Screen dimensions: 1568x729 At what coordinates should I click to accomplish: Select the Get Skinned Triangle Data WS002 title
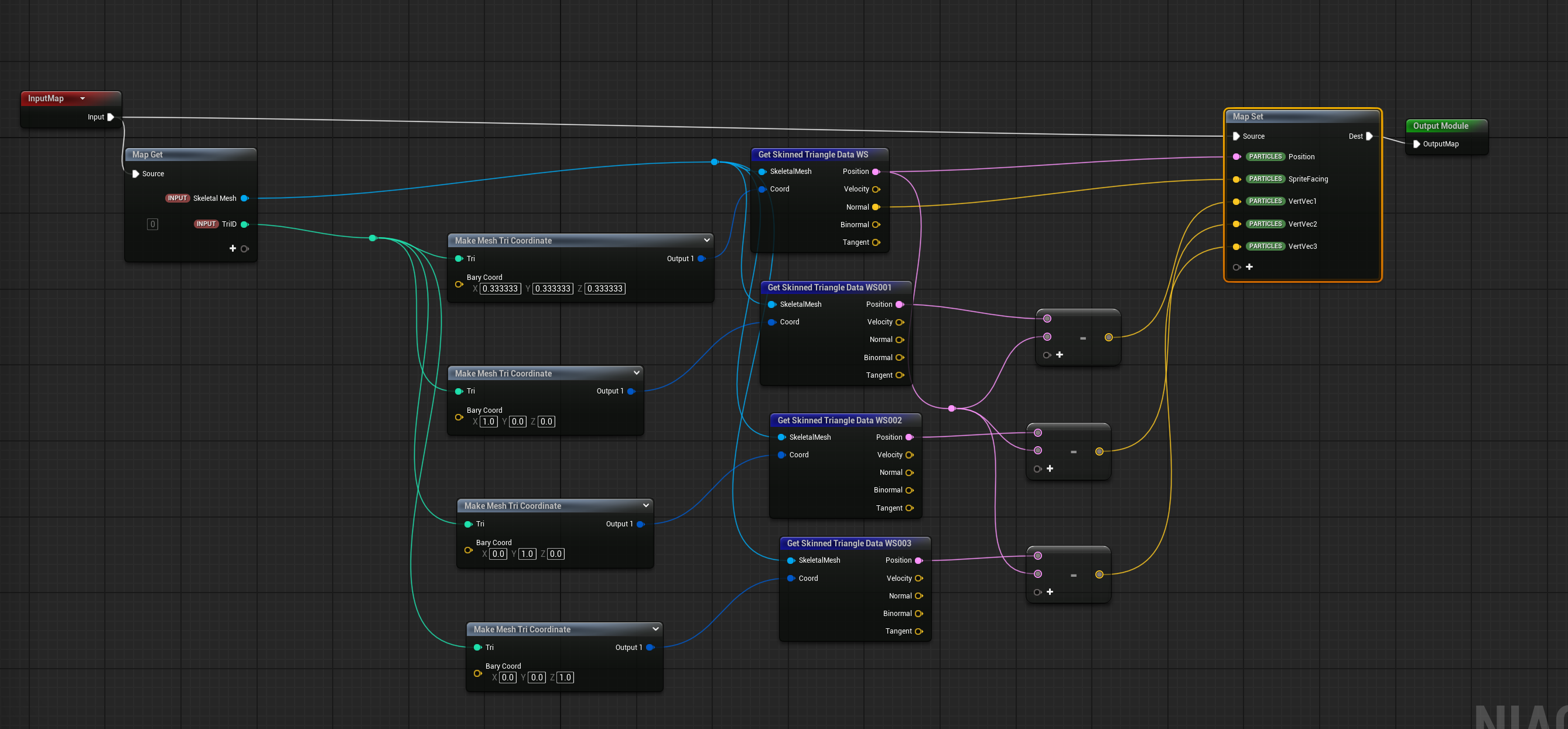(x=839, y=420)
